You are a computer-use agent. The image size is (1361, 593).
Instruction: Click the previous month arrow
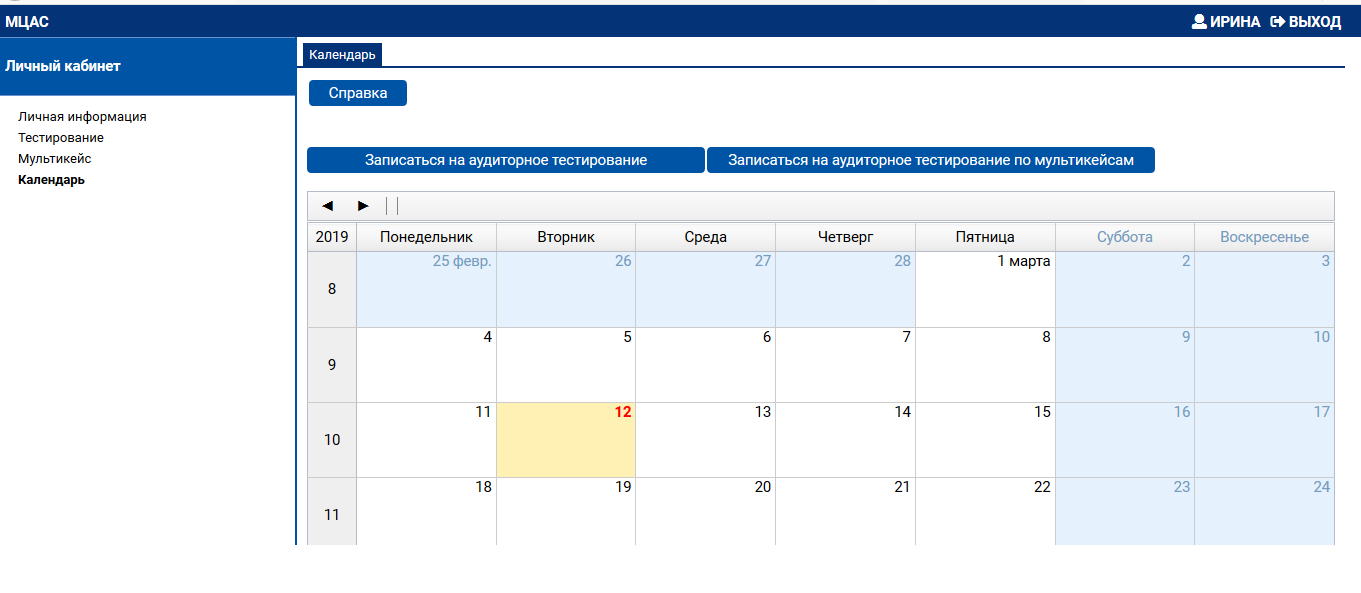(x=327, y=206)
